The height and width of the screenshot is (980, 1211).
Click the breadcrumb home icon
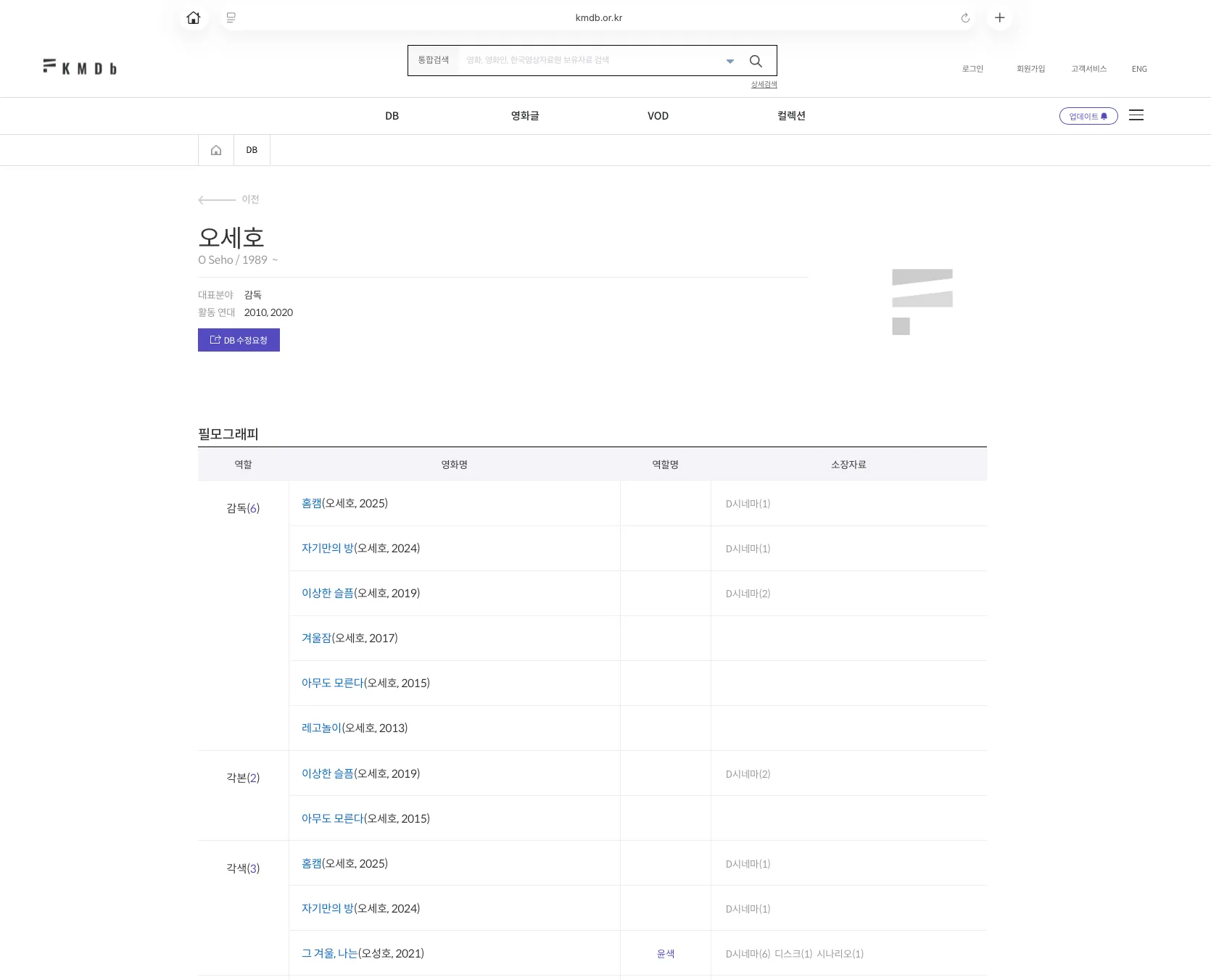click(x=216, y=150)
